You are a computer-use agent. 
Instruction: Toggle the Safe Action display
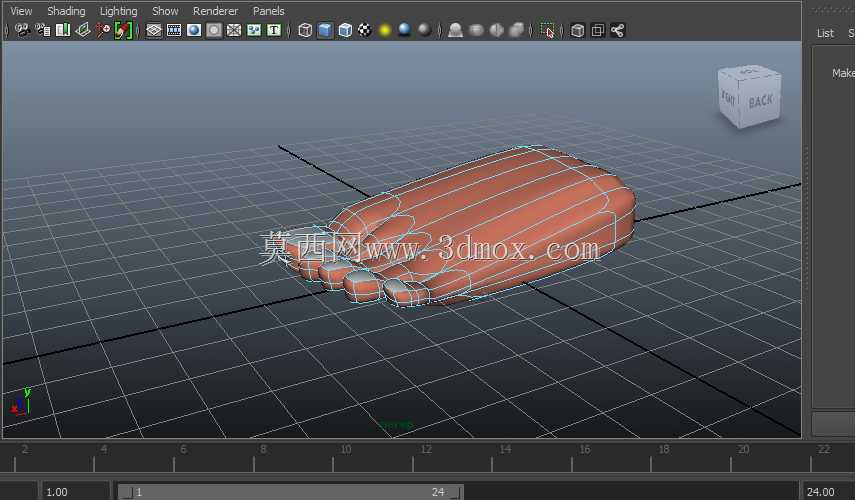pyautogui.click(x=254, y=30)
